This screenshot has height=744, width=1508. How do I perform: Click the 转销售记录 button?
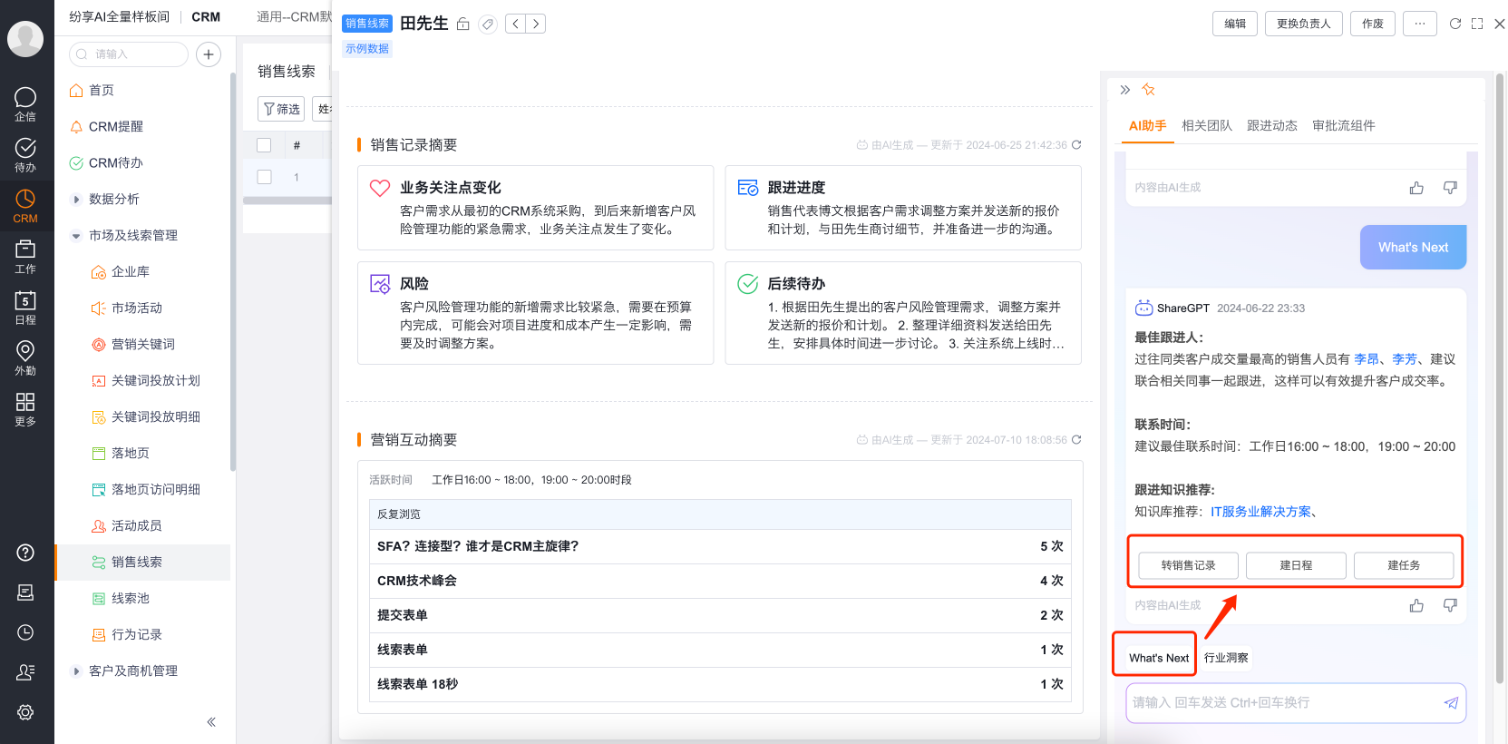pos(1188,565)
